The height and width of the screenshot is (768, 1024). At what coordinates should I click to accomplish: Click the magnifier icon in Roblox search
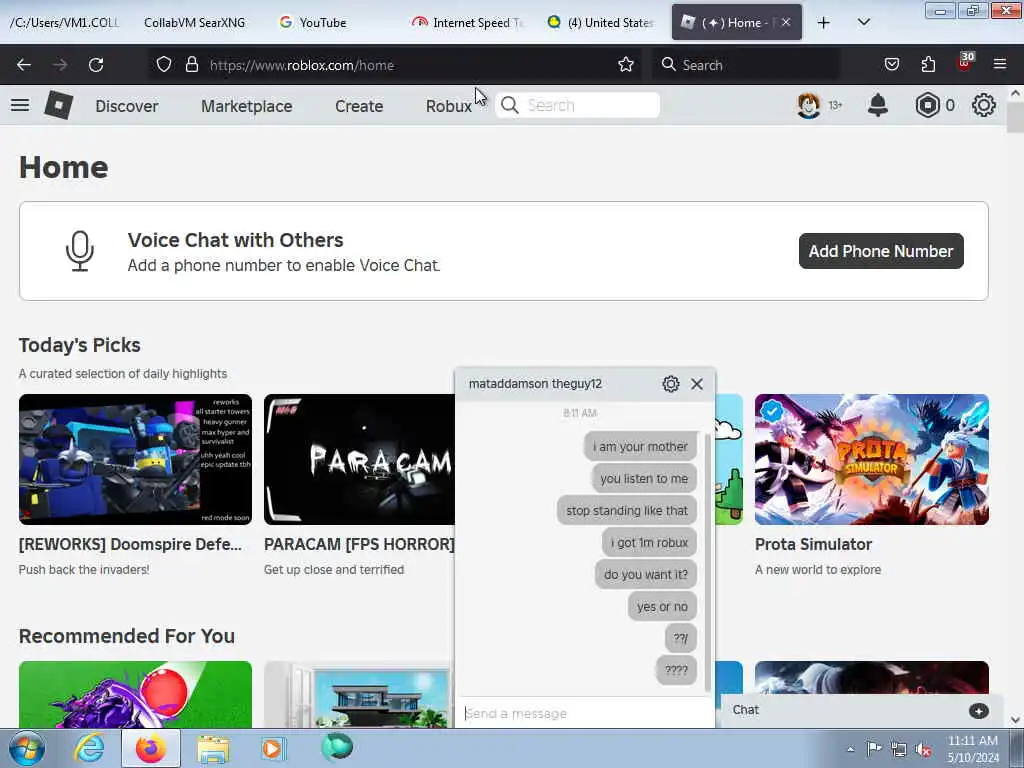[510, 105]
